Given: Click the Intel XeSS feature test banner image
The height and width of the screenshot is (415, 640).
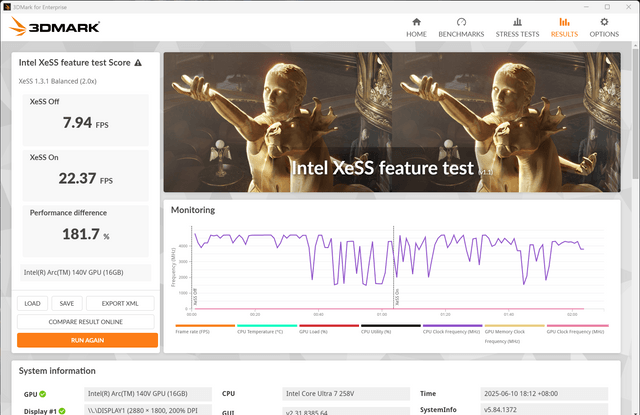Looking at the screenshot, I should point(392,122).
